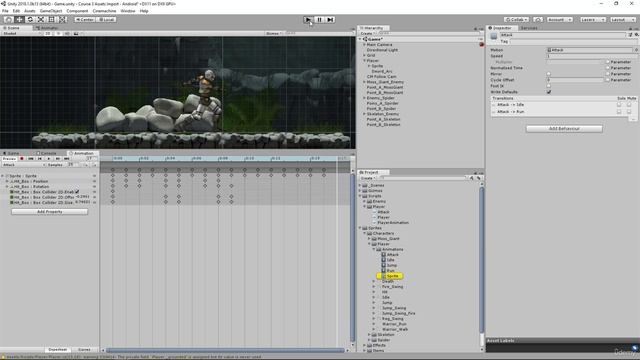Viewport: 640px width, 360px height.
Task: Collapse the Player object in the Hierarchy
Action: [364, 60]
